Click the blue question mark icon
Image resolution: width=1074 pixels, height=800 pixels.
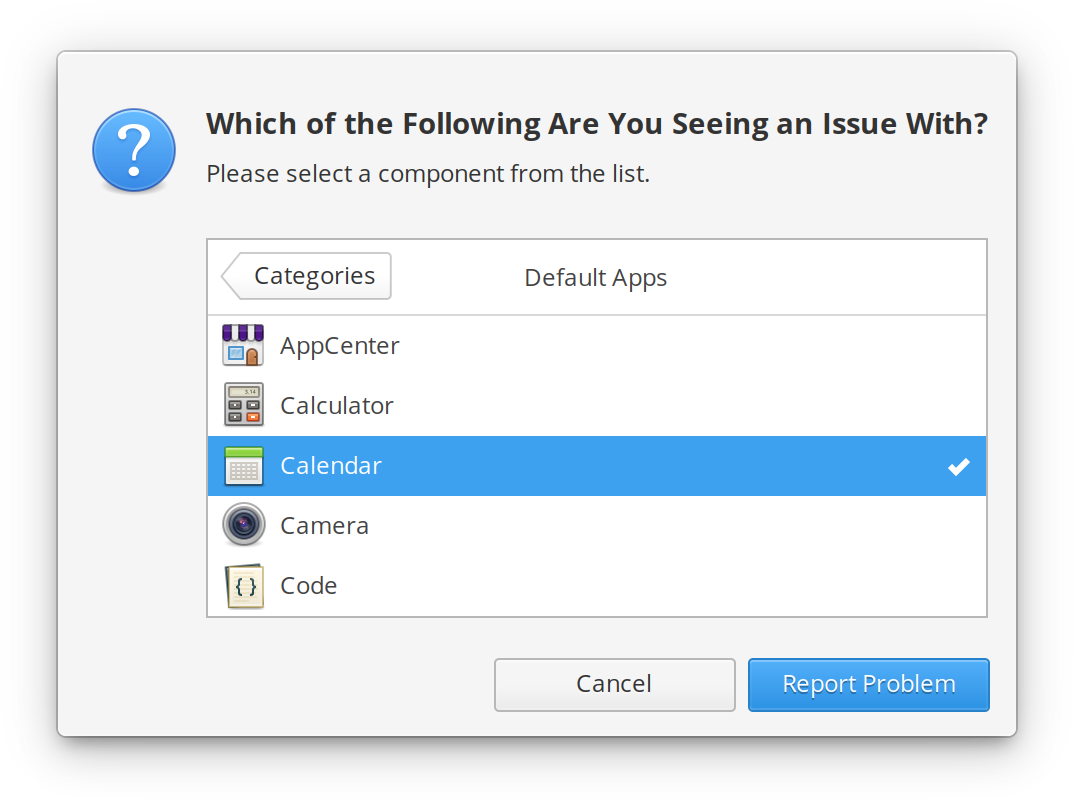pyautogui.click(x=134, y=151)
